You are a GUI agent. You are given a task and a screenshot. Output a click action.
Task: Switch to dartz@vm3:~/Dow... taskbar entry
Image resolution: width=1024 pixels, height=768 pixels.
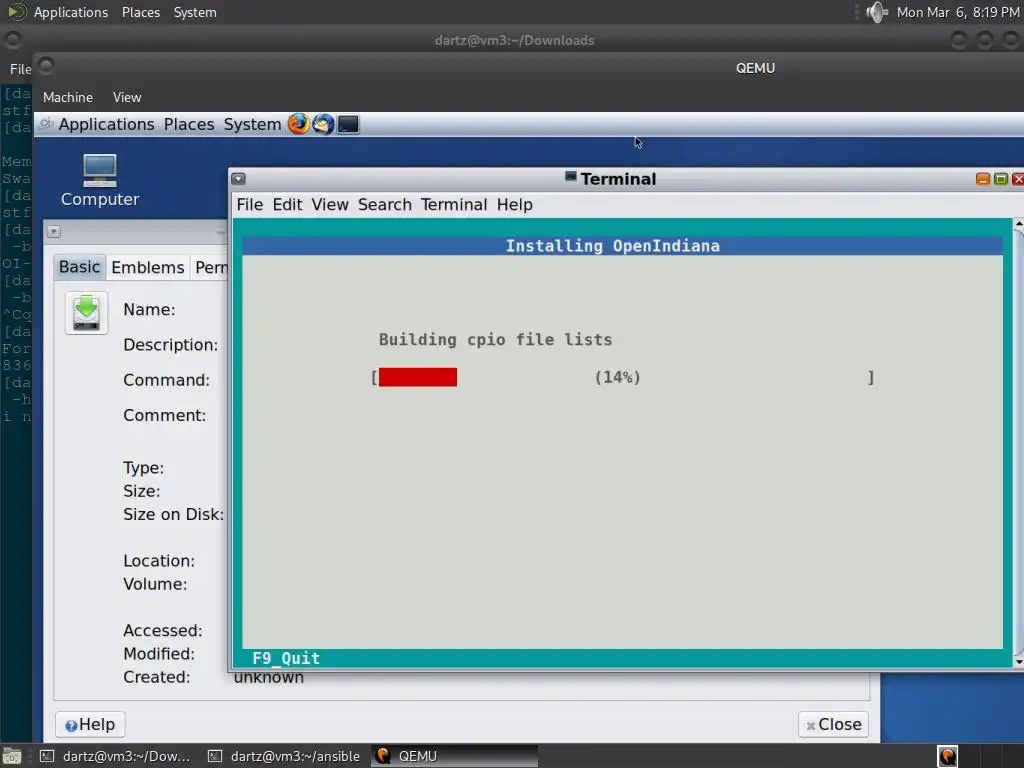(x=116, y=756)
